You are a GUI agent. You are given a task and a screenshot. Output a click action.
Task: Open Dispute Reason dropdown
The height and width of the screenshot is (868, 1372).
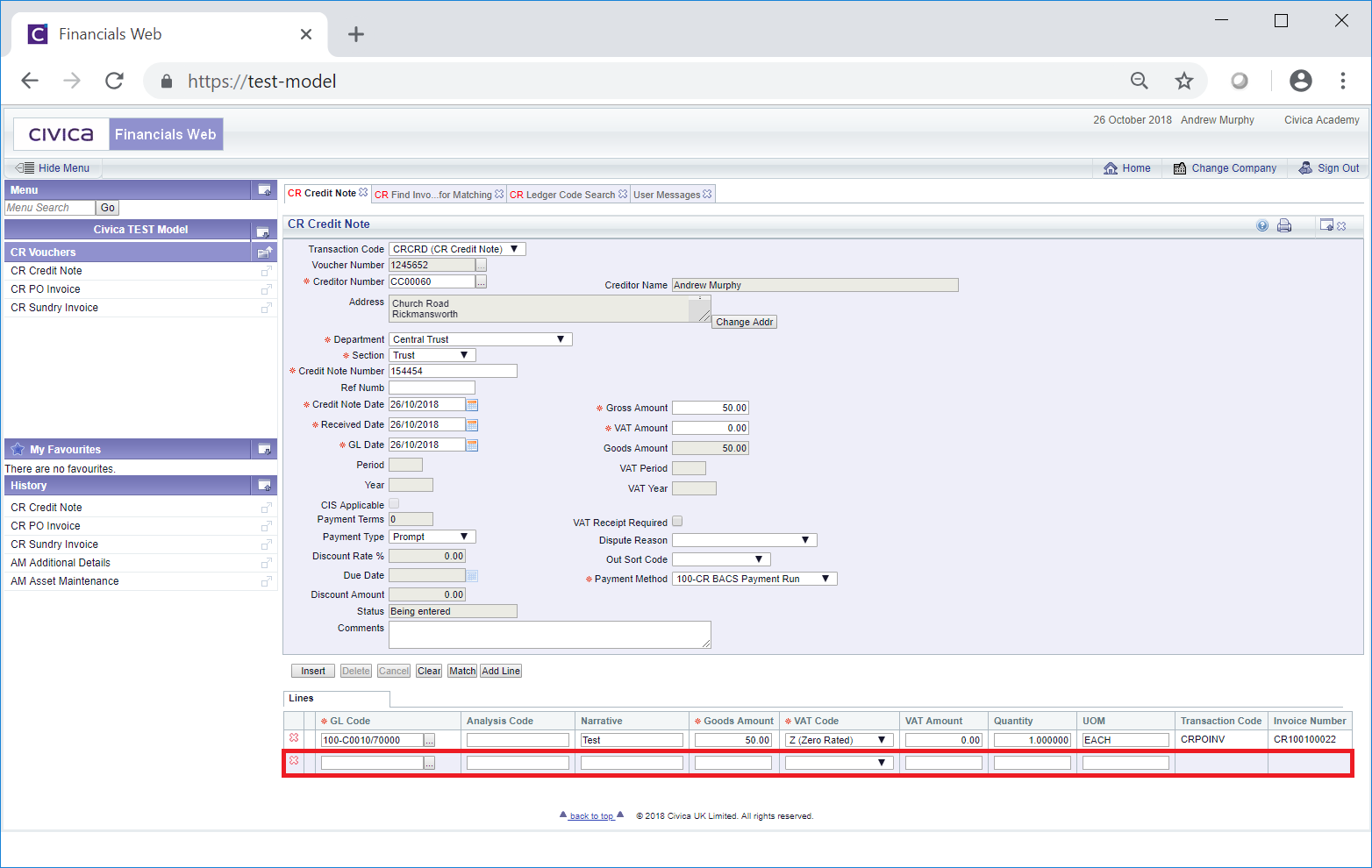[x=745, y=540]
